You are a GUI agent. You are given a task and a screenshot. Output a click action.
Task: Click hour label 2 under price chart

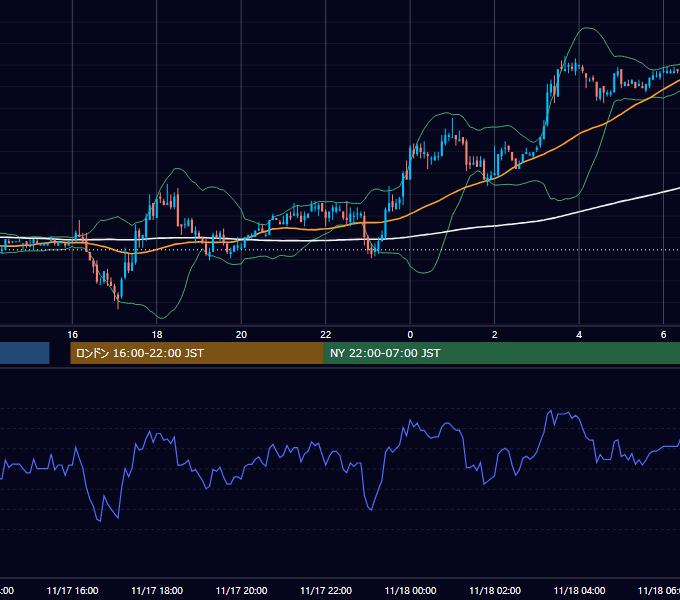[494, 335]
